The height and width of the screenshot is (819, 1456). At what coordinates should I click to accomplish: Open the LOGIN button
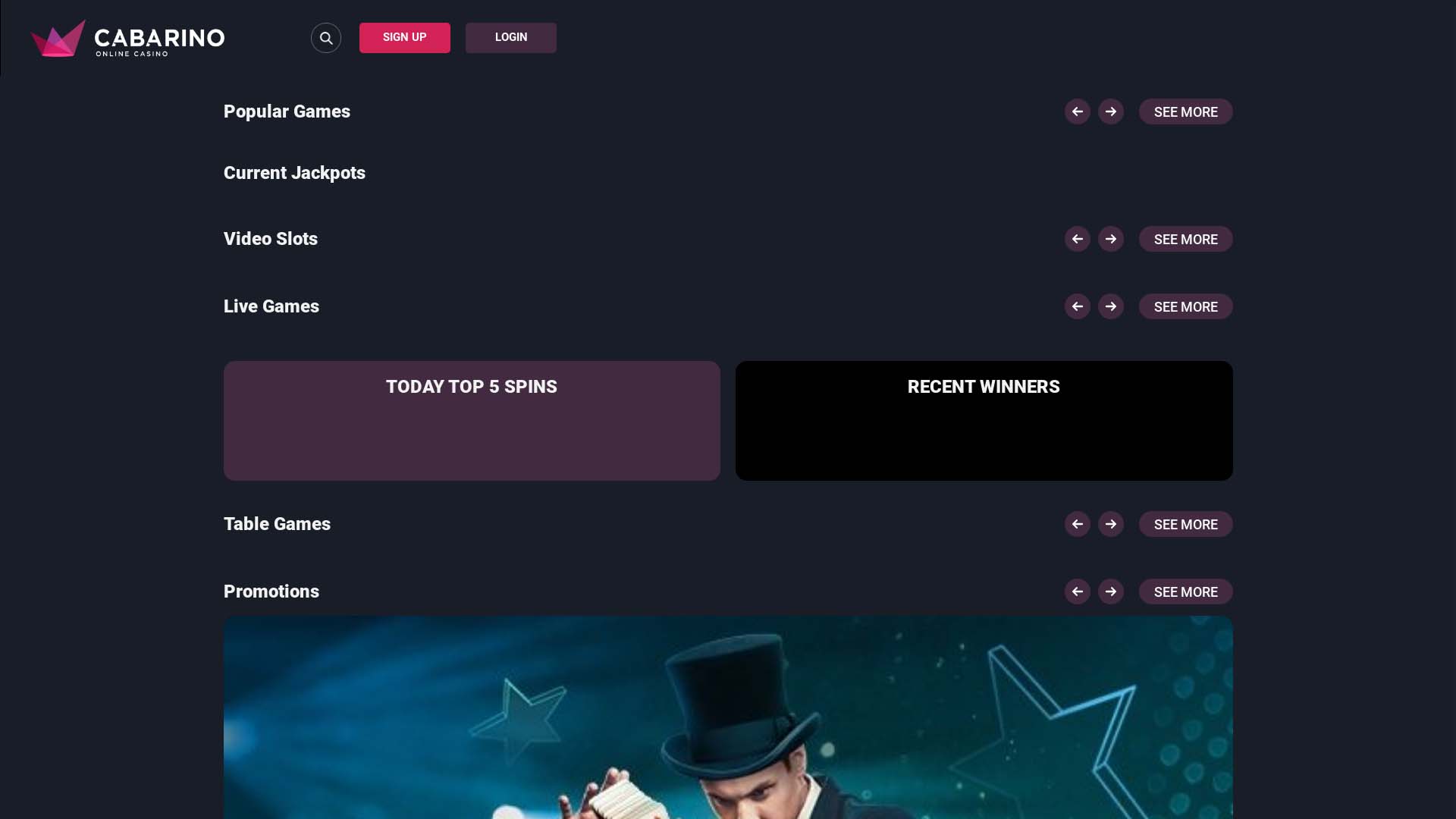coord(511,38)
